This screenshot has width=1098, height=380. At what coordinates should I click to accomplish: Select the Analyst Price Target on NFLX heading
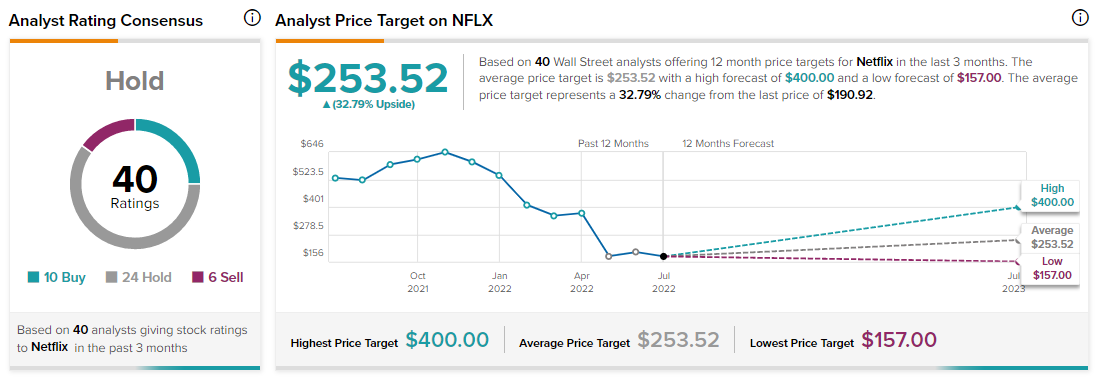click(x=384, y=21)
